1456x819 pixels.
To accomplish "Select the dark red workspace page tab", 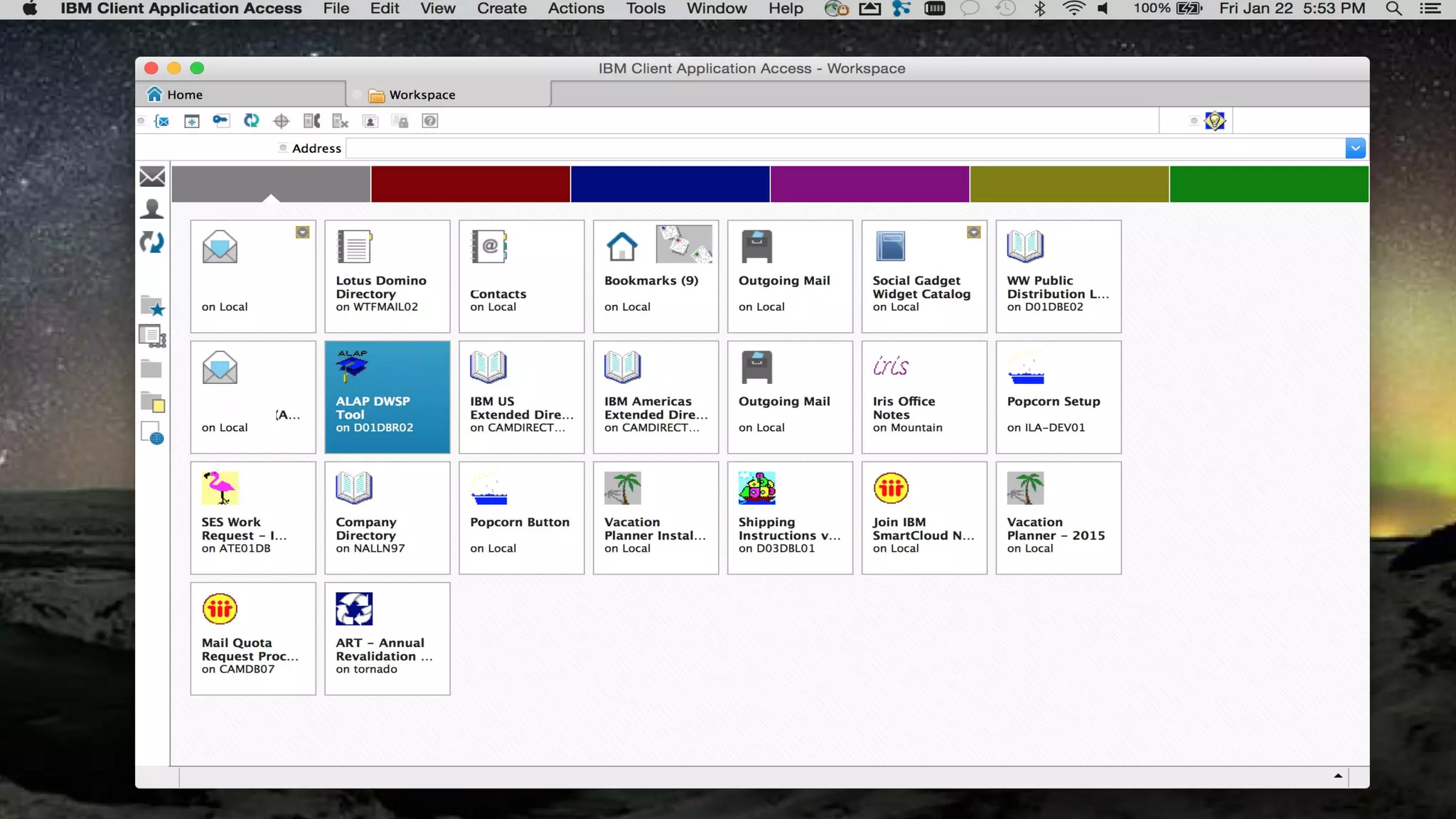I will pyautogui.click(x=471, y=184).
